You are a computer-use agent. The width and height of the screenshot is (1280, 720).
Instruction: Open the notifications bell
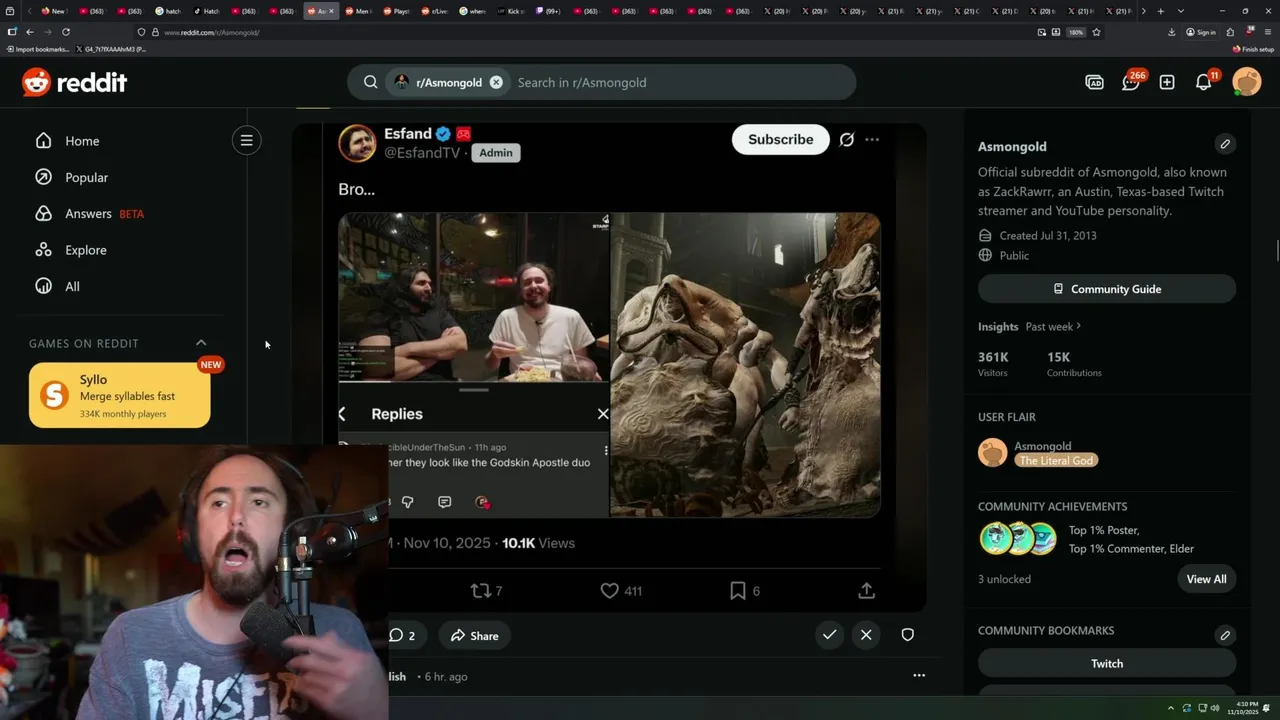click(1204, 83)
